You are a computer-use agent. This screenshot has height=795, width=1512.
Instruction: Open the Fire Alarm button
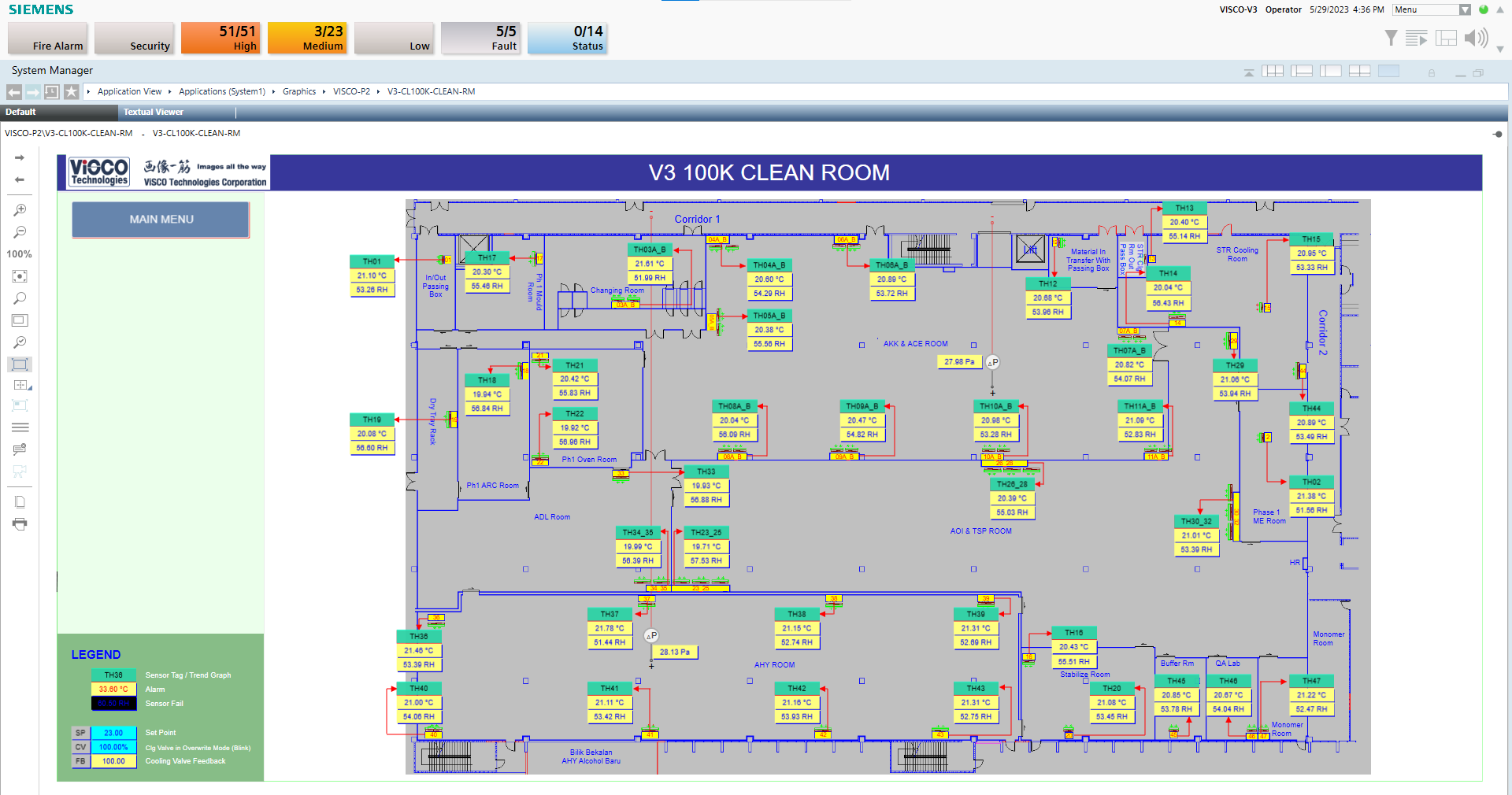(x=47, y=38)
